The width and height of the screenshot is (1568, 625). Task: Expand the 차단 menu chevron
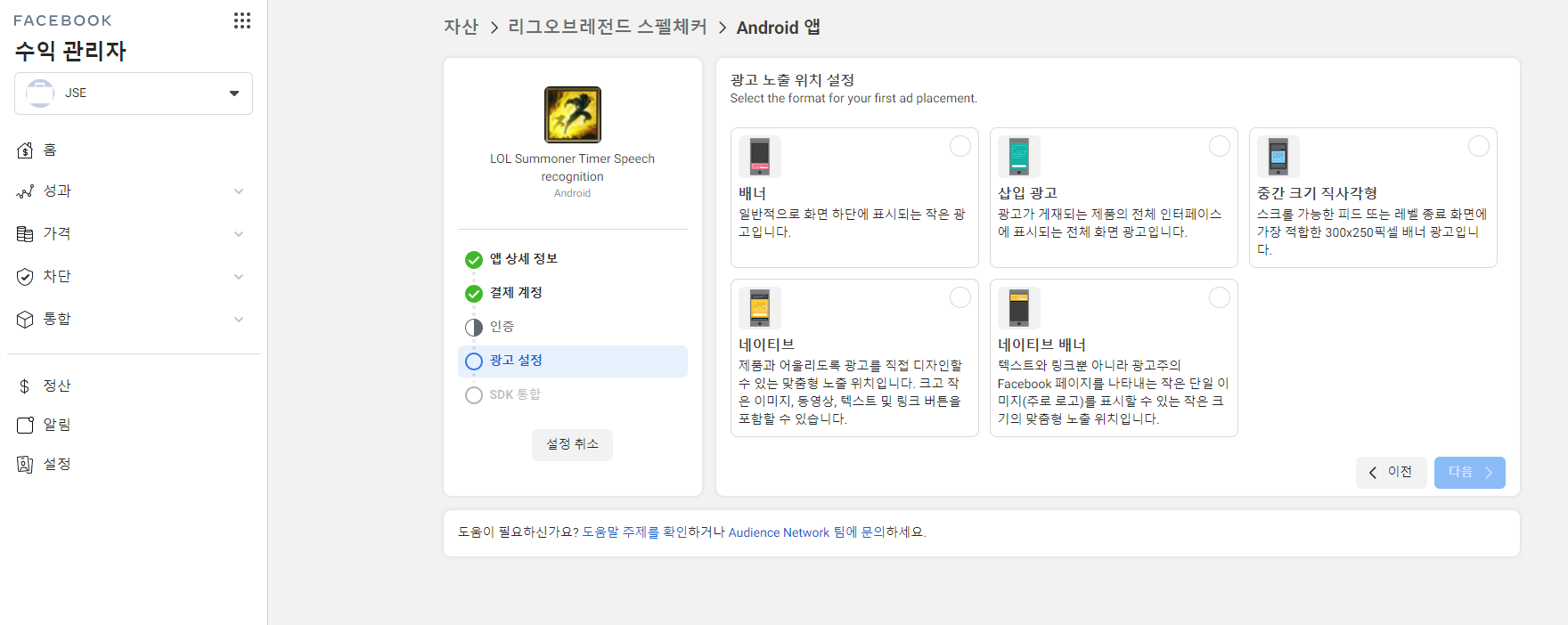239,277
